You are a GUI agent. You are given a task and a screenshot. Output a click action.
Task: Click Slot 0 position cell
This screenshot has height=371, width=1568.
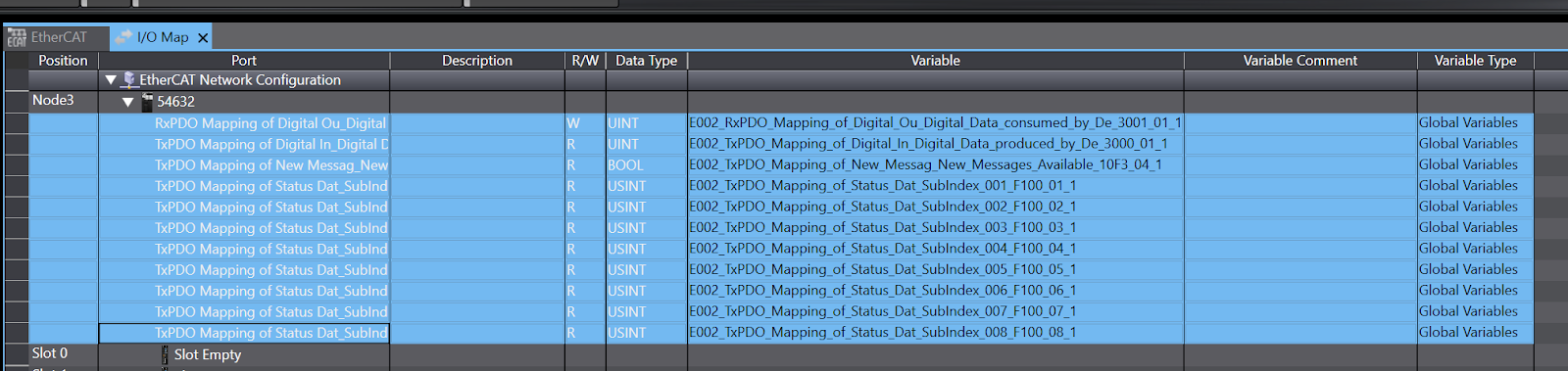click(64, 353)
